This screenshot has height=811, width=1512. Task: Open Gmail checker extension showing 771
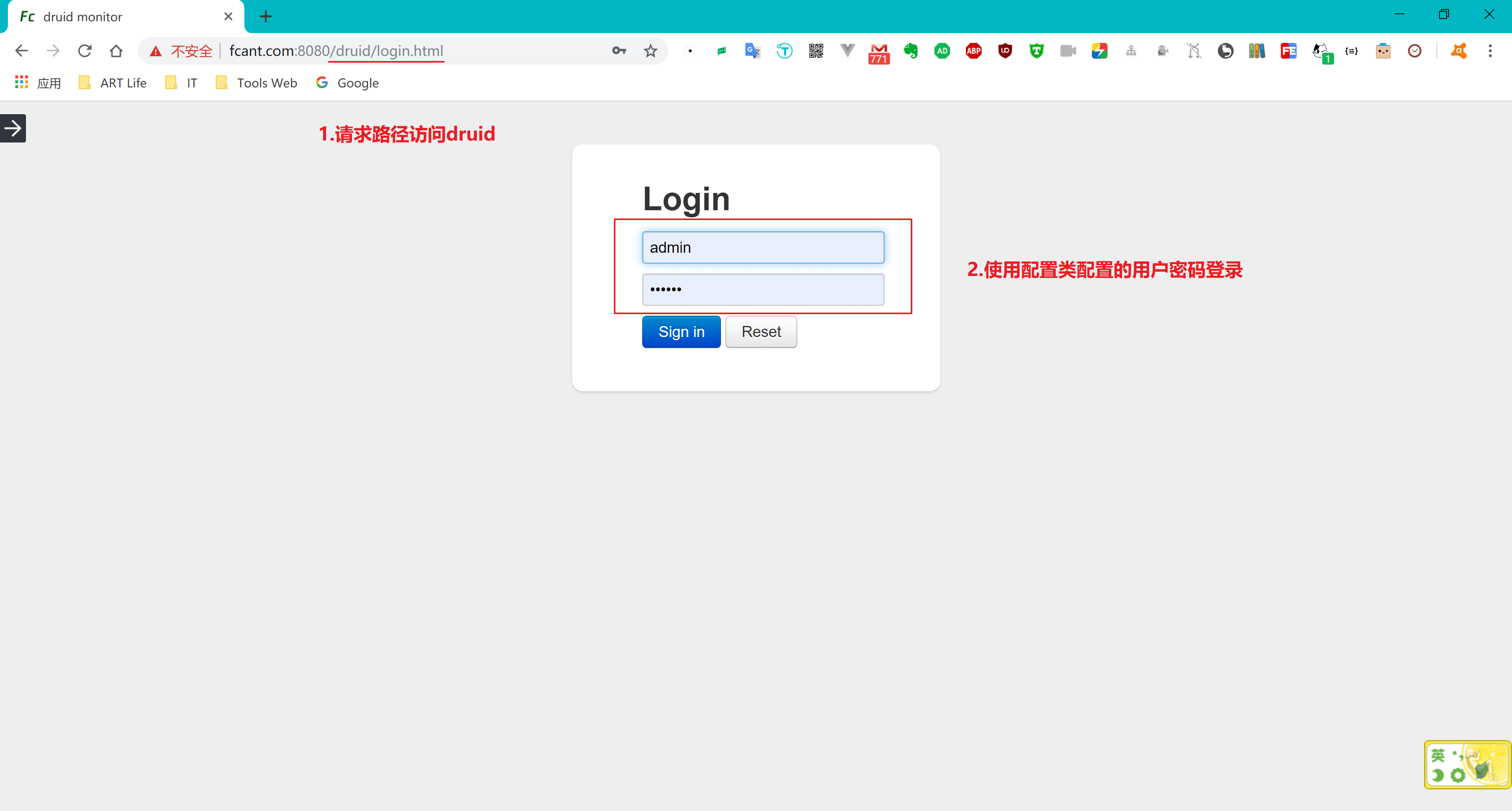[x=879, y=52]
